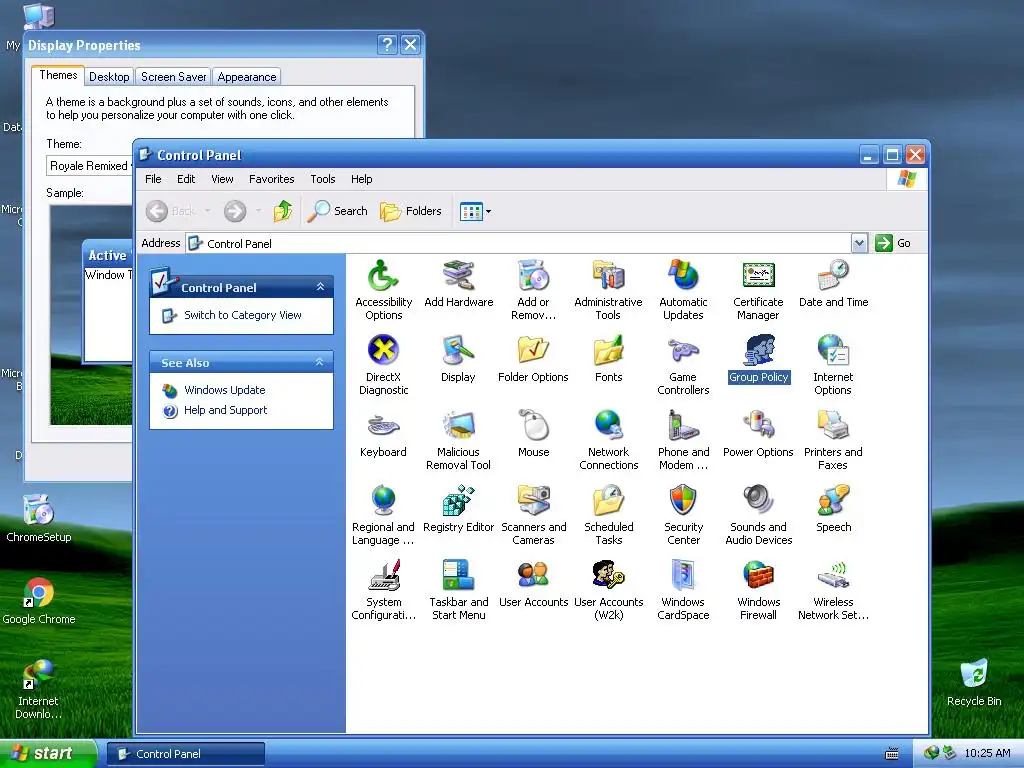1024x768 pixels.
Task: Open Automatic Updates icon
Action: [x=683, y=276]
